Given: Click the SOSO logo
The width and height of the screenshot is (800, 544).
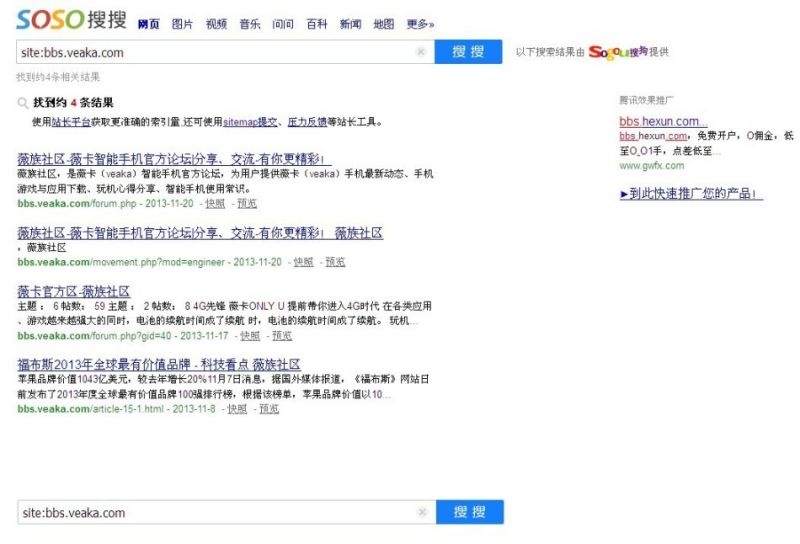Looking at the screenshot, I should click(71, 19).
